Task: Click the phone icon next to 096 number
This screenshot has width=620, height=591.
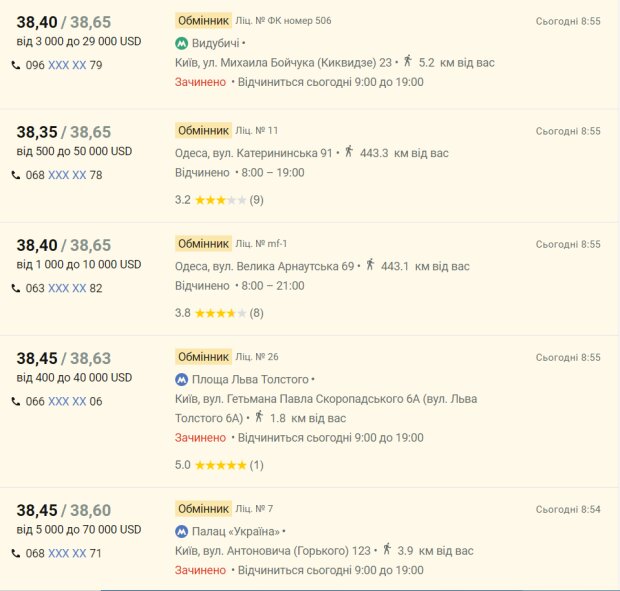Action: pyautogui.click(x=16, y=65)
